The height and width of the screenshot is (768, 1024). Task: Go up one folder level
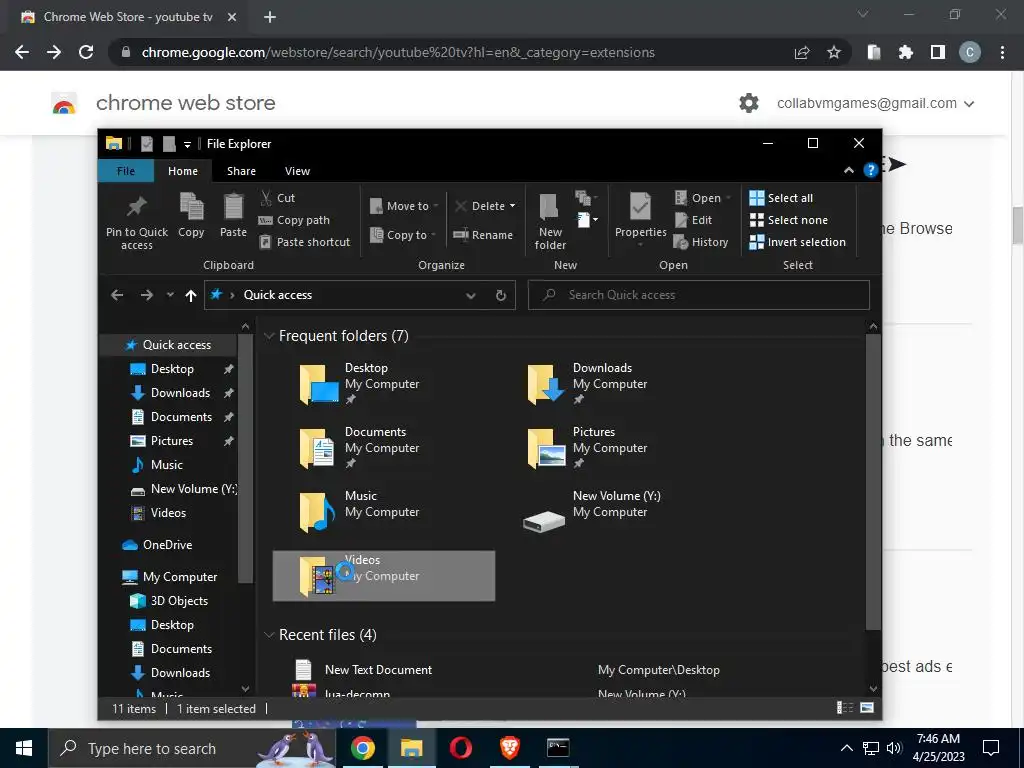point(191,295)
